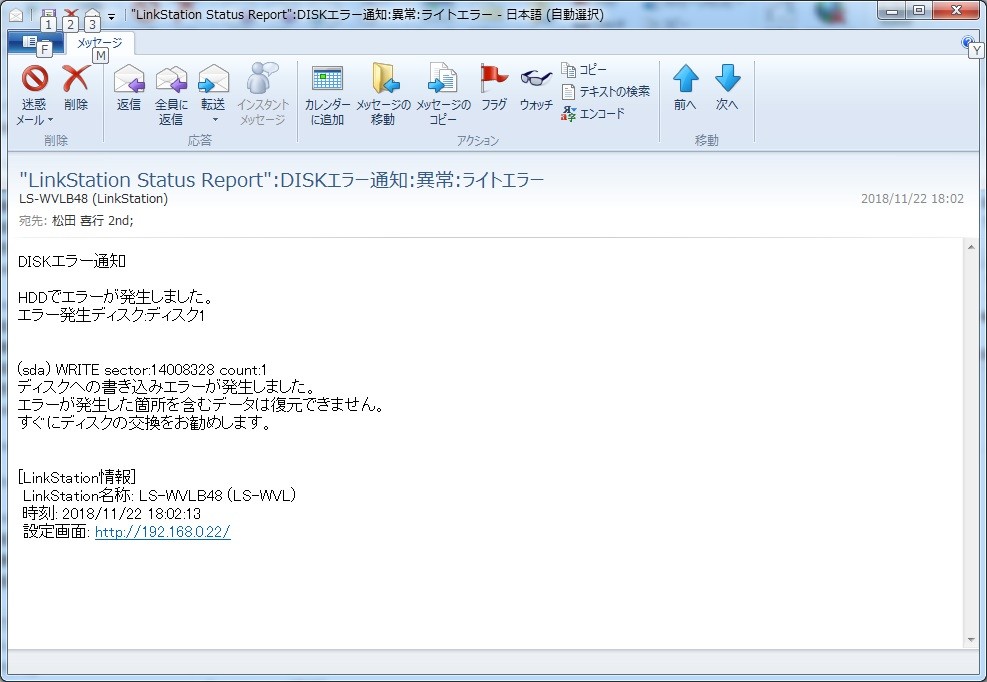Click the text 'エラー発生ディスク:ディスク1'
987x682 pixels.
point(111,315)
